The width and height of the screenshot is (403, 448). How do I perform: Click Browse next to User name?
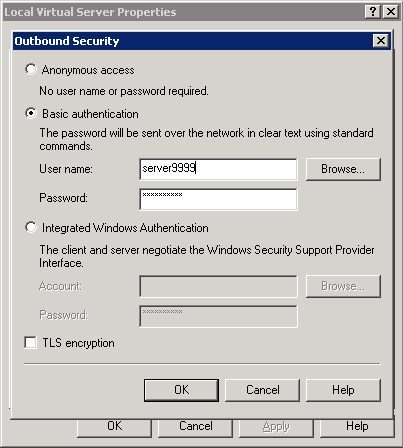[343, 169]
